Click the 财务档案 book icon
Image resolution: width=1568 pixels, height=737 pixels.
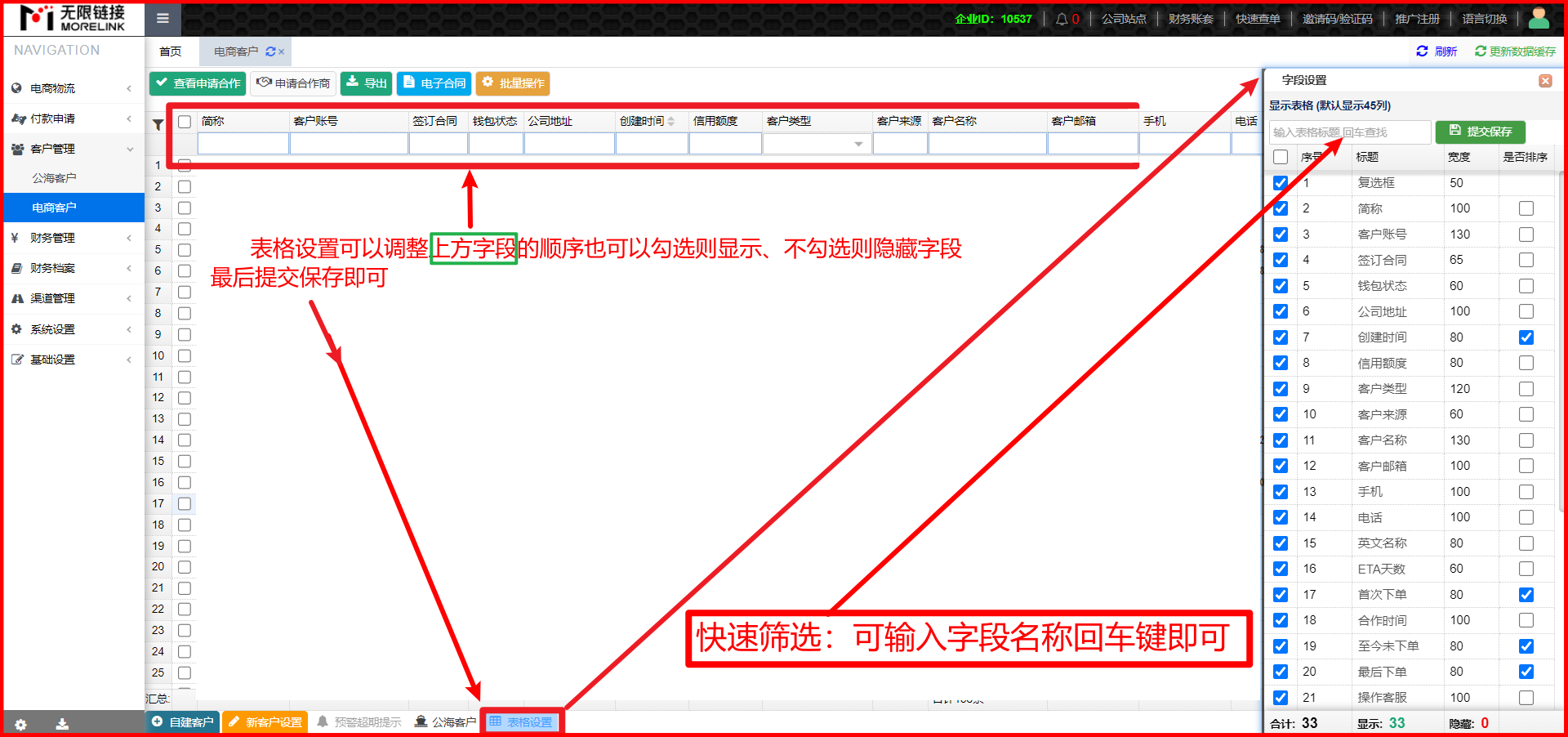[16, 268]
